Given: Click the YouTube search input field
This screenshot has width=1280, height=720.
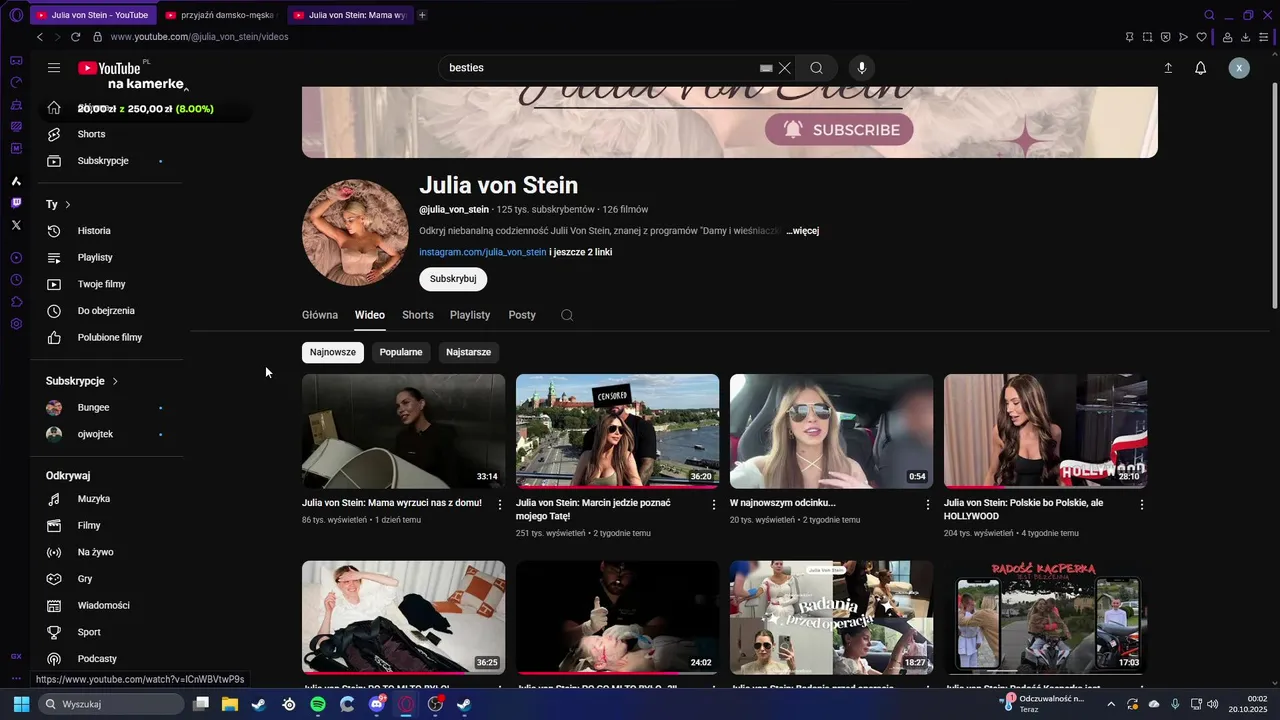Looking at the screenshot, I should click(x=600, y=68).
